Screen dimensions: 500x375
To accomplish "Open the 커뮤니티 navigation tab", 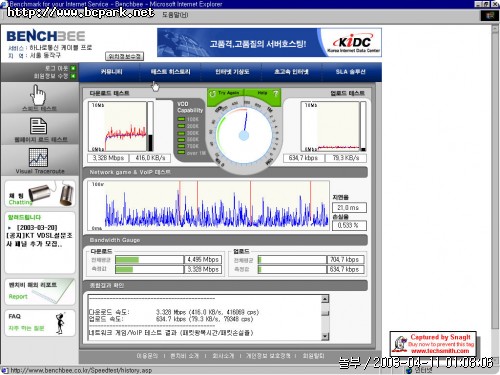I will click(111, 72).
